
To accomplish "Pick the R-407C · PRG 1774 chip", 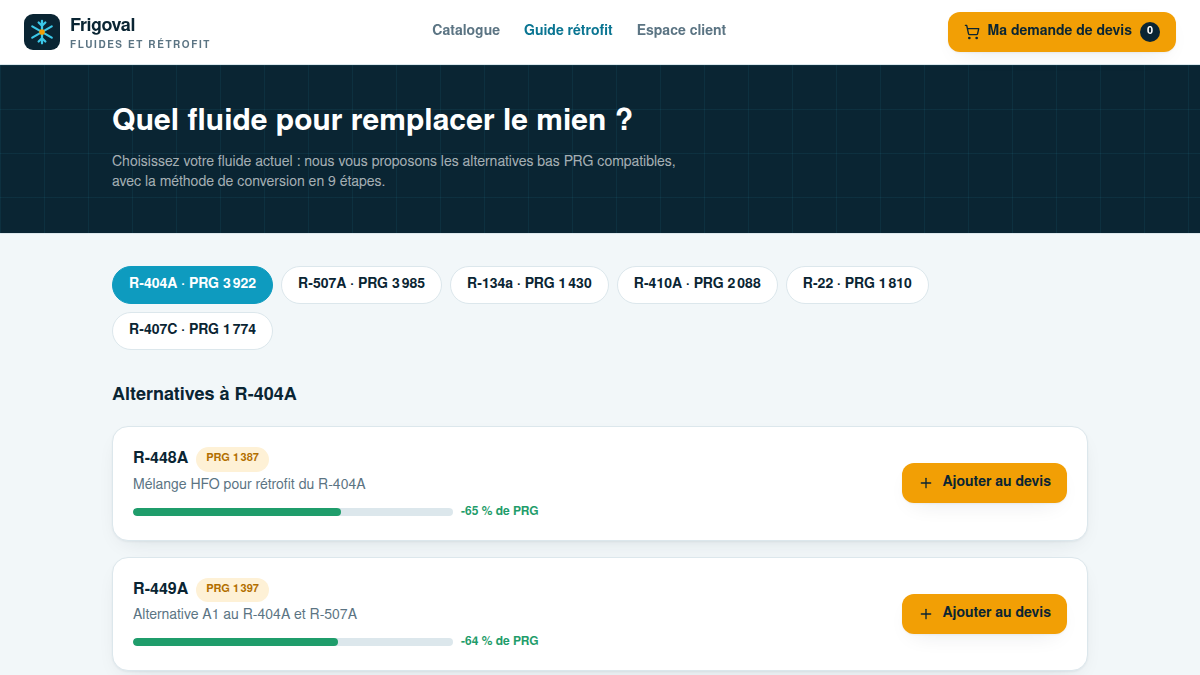I will (x=192, y=330).
